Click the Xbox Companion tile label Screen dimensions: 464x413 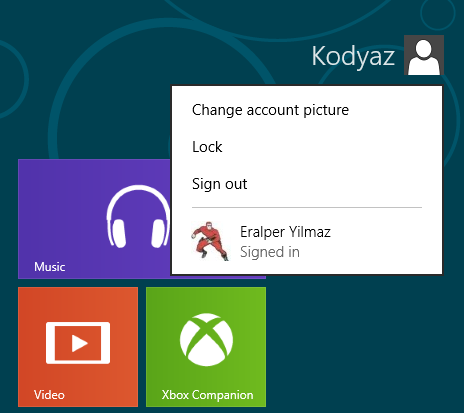click(x=208, y=395)
